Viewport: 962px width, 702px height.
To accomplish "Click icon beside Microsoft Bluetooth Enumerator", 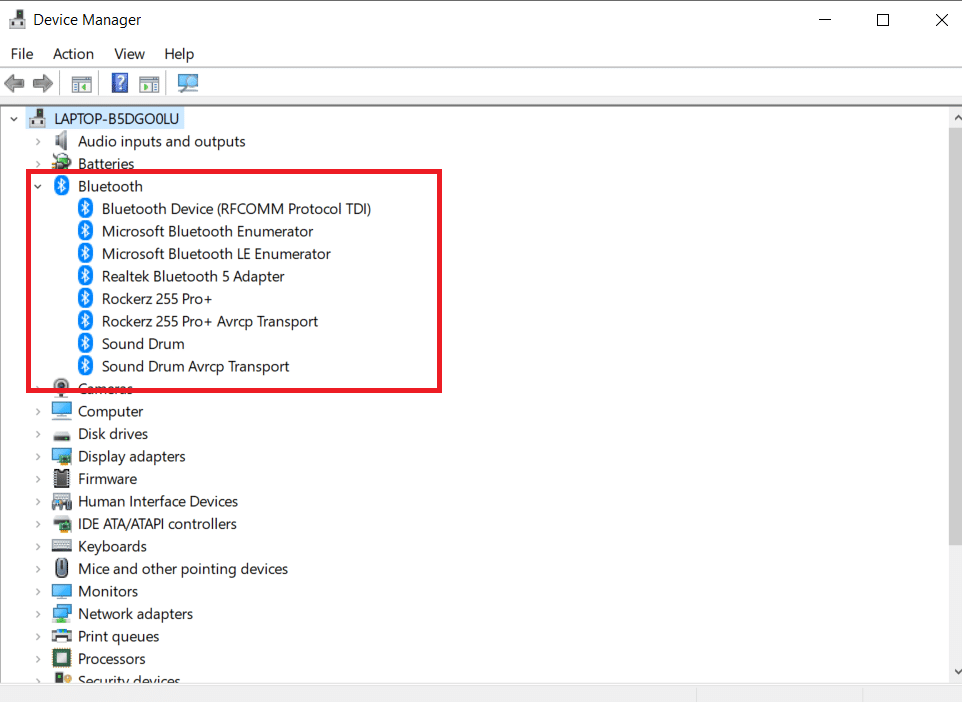I will 85,231.
